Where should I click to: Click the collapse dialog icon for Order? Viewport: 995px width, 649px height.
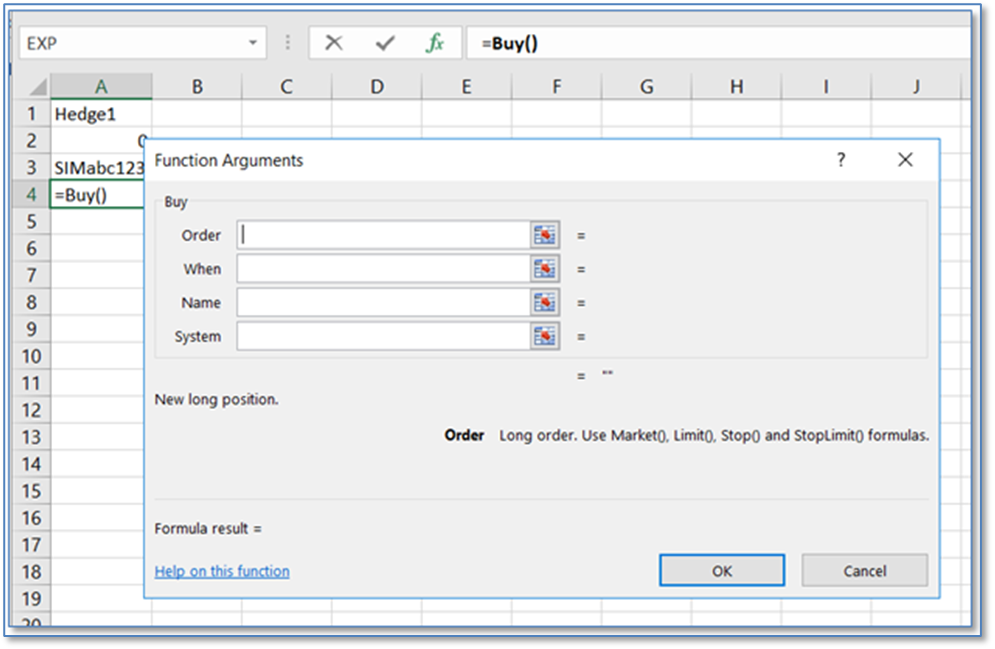pyautogui.click(x=544, y=235)
